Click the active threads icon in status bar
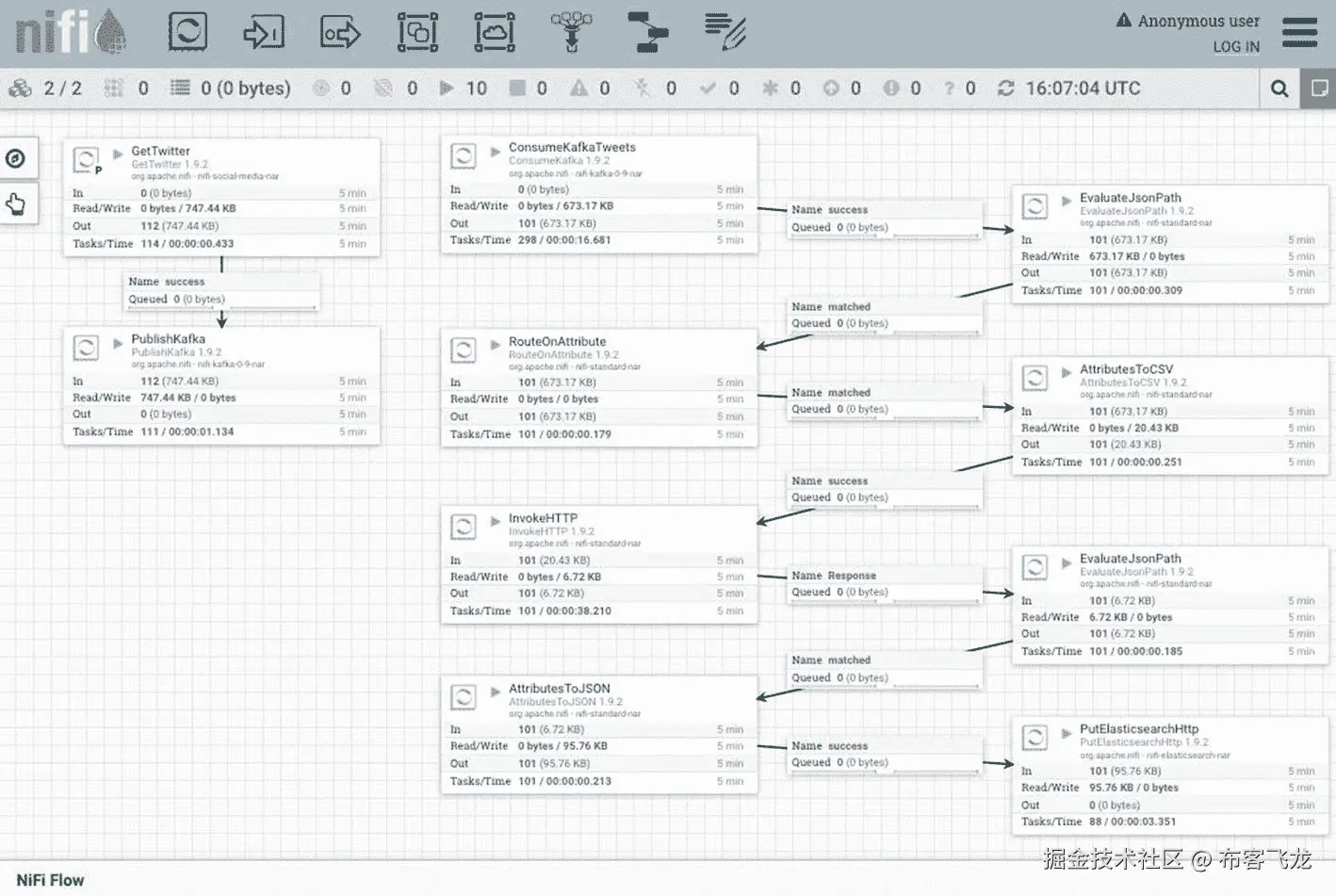 click(x=114, y=89)
